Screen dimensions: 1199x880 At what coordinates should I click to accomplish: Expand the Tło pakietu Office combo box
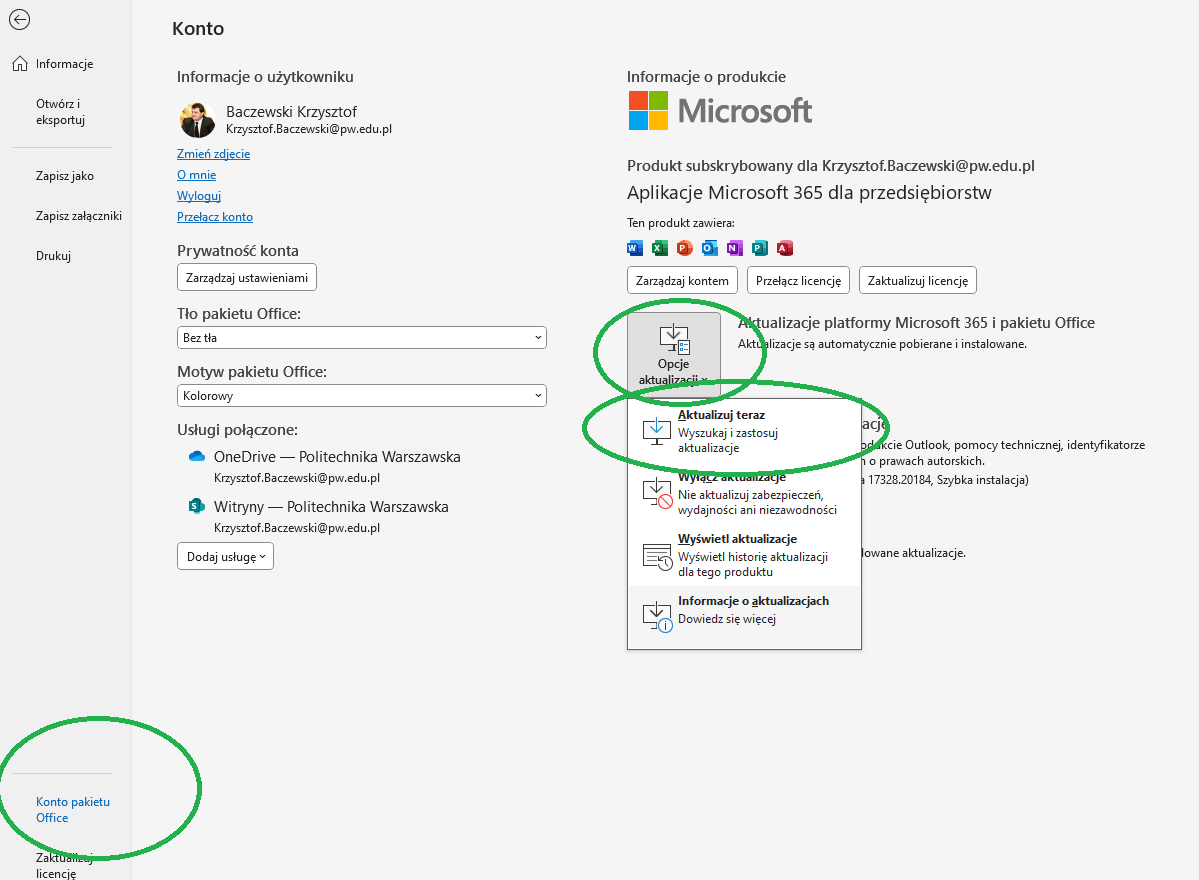(x=362, y=337)
